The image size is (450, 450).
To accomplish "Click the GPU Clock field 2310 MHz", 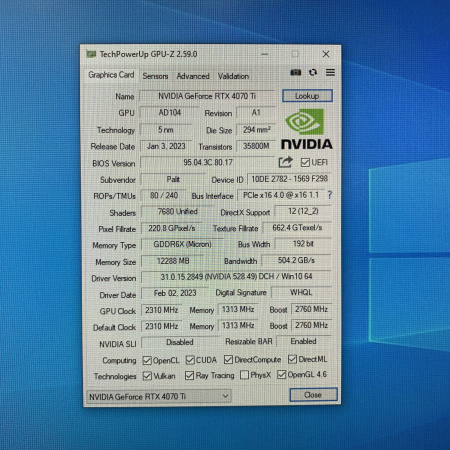I will pos(162,310).
